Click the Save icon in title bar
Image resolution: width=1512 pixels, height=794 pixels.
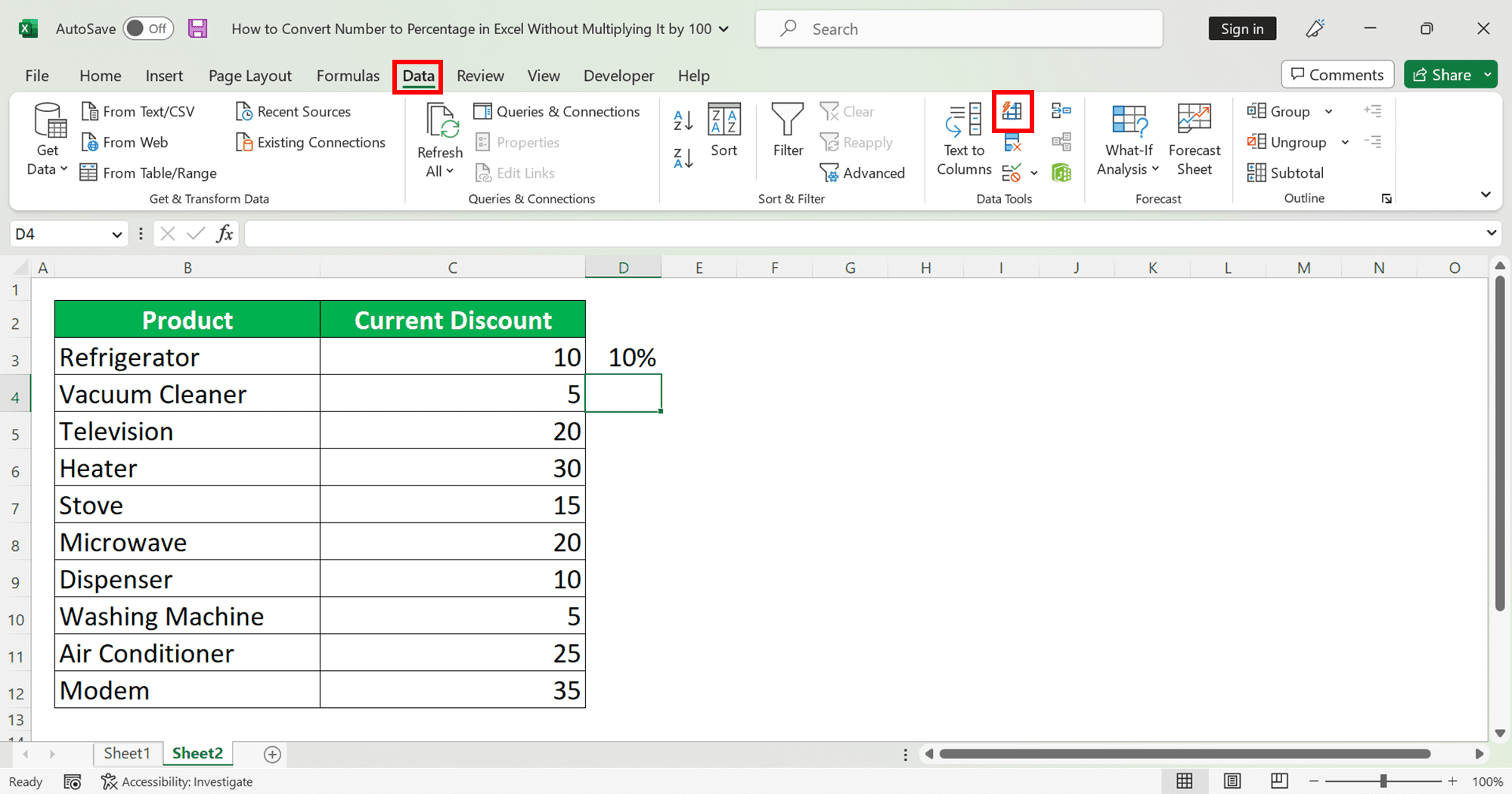click(198, 29)
